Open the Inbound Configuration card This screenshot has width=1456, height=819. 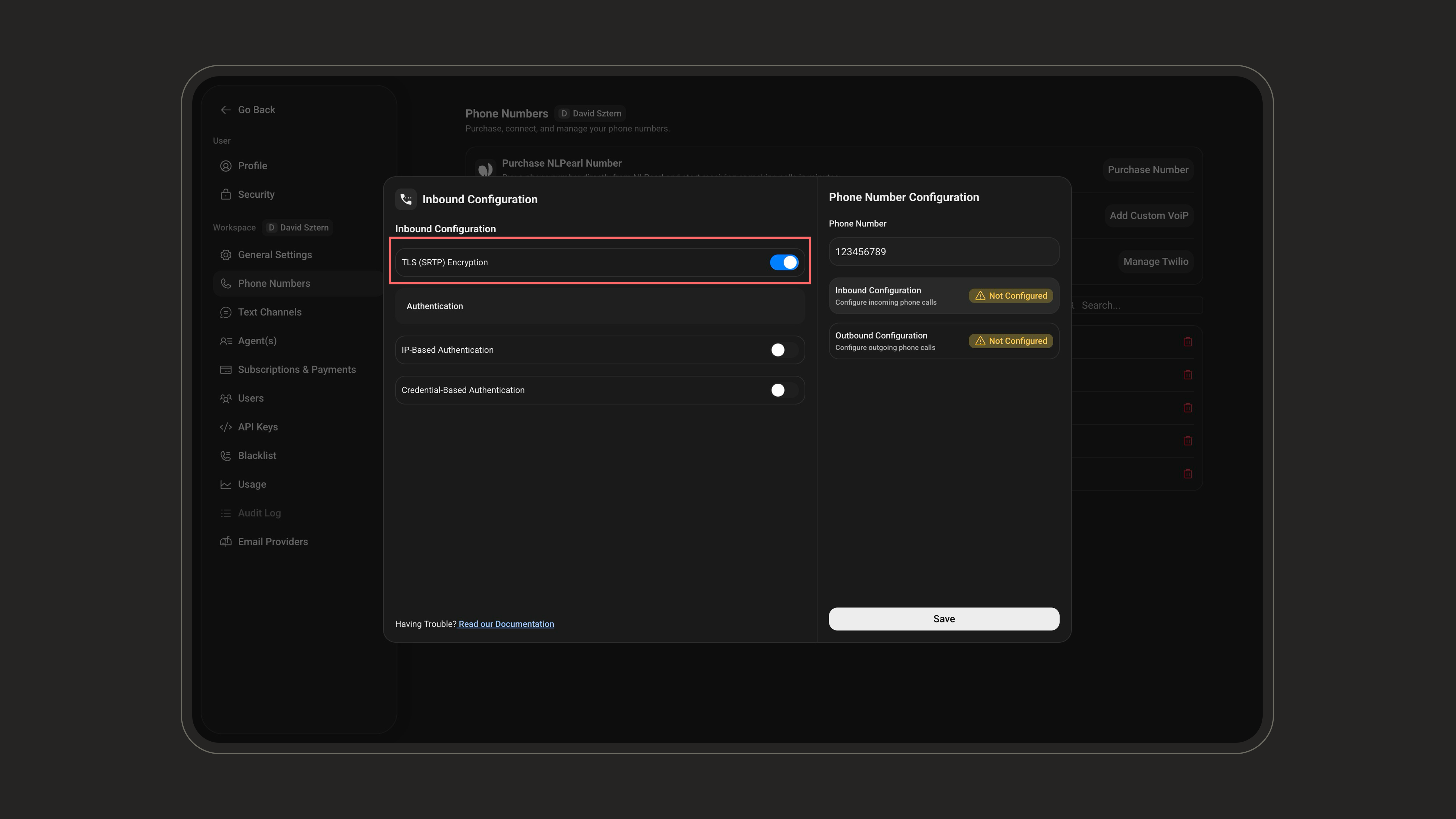tap(944, 296)
